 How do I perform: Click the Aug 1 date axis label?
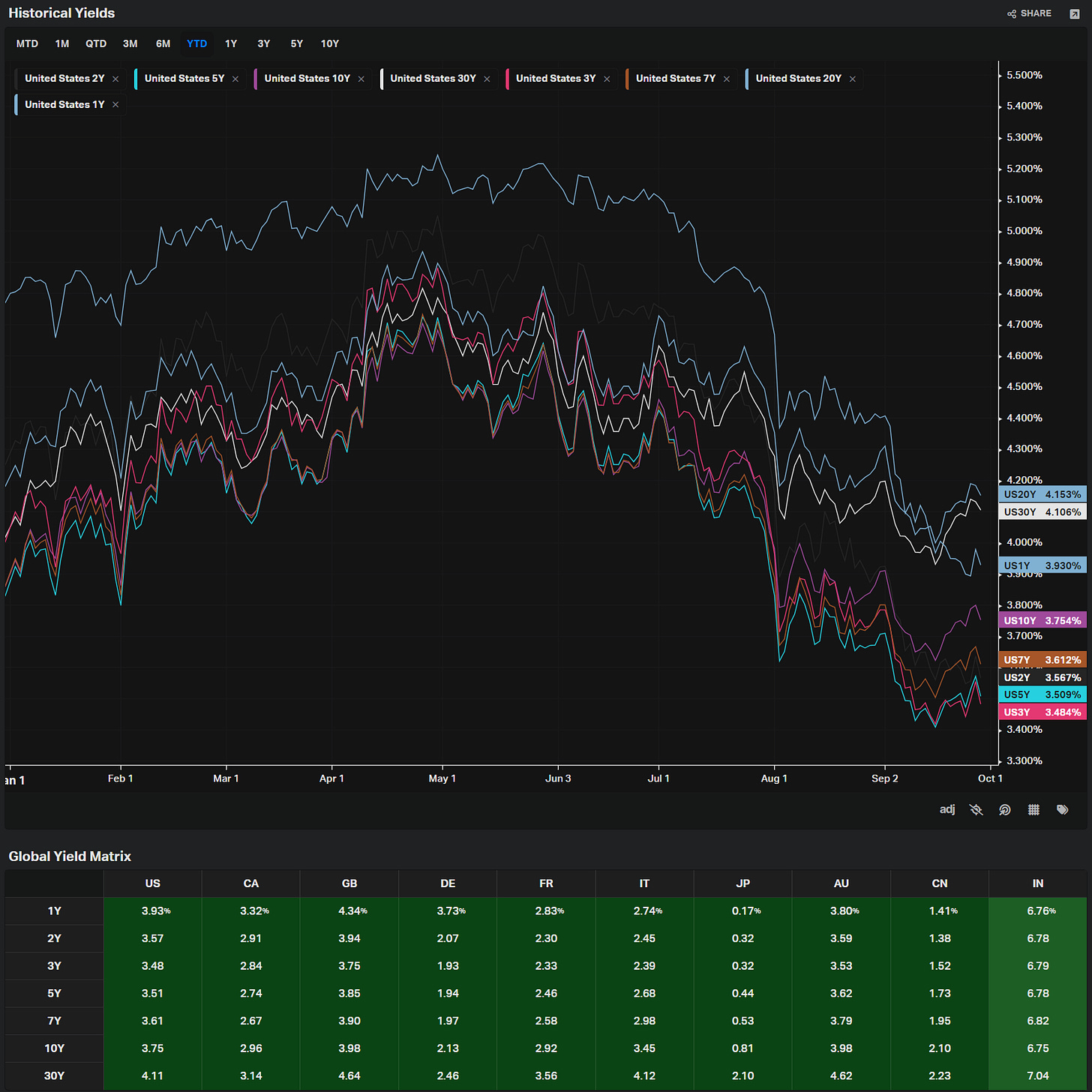click(774, 778)
